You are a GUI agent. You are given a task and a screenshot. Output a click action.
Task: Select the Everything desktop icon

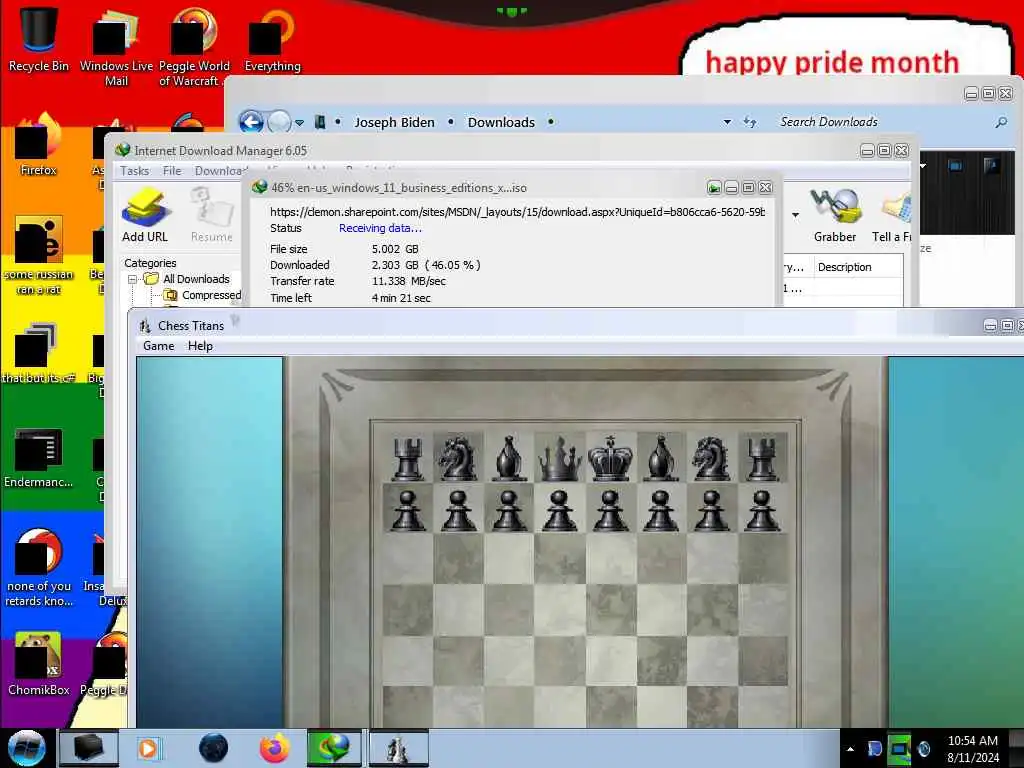pos(272,39)
